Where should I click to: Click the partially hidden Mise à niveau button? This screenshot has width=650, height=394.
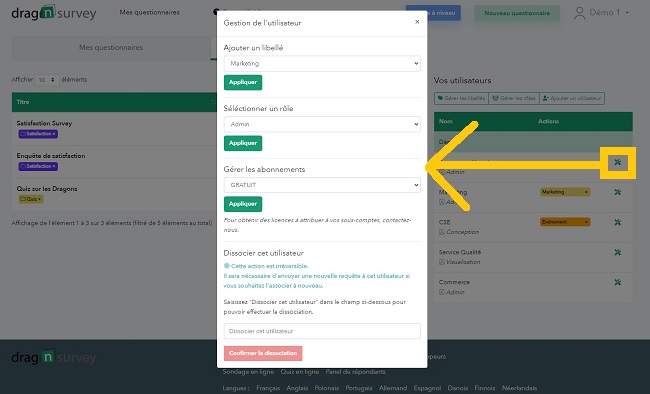[444, 13]
